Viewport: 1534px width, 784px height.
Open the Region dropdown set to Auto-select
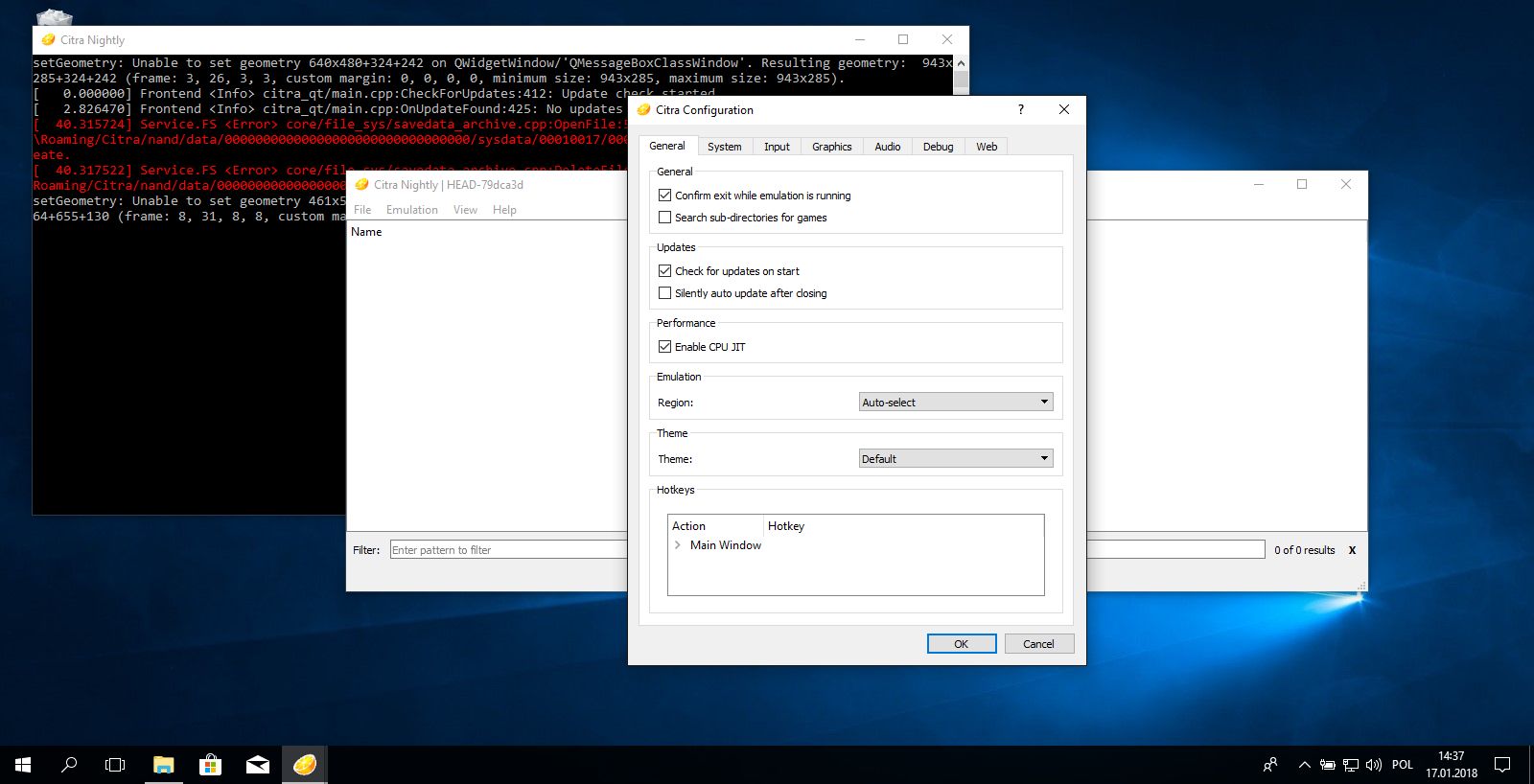coord(956,403)
